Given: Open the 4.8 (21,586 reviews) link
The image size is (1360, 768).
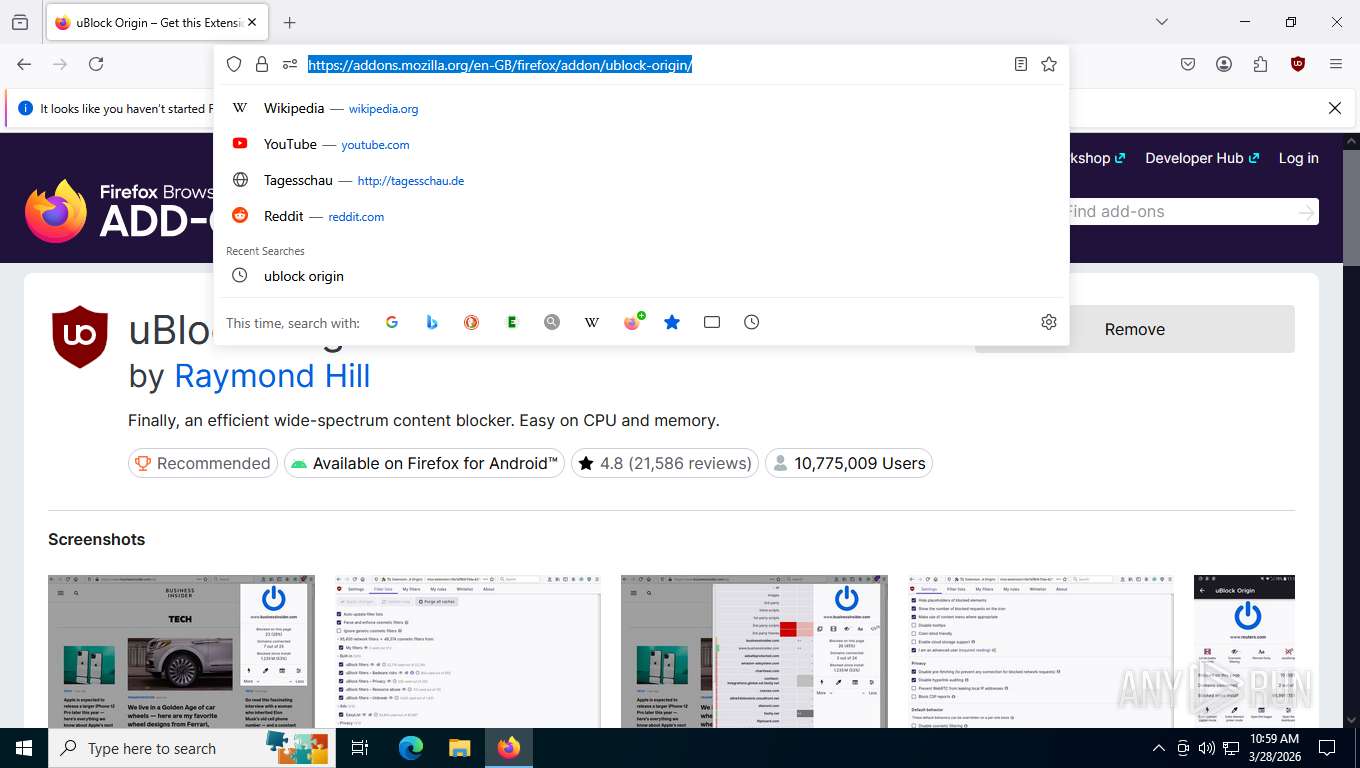Looking at the screenshot, I should point(665,463).
